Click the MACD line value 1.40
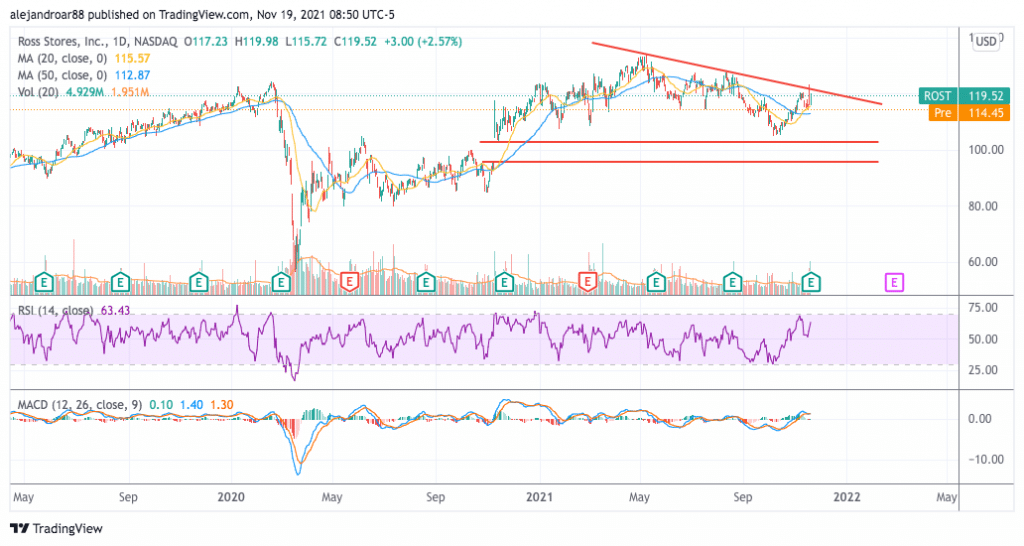Image resolution: width=1024 pixels, height=546 pixels. [x=191, y=405]
